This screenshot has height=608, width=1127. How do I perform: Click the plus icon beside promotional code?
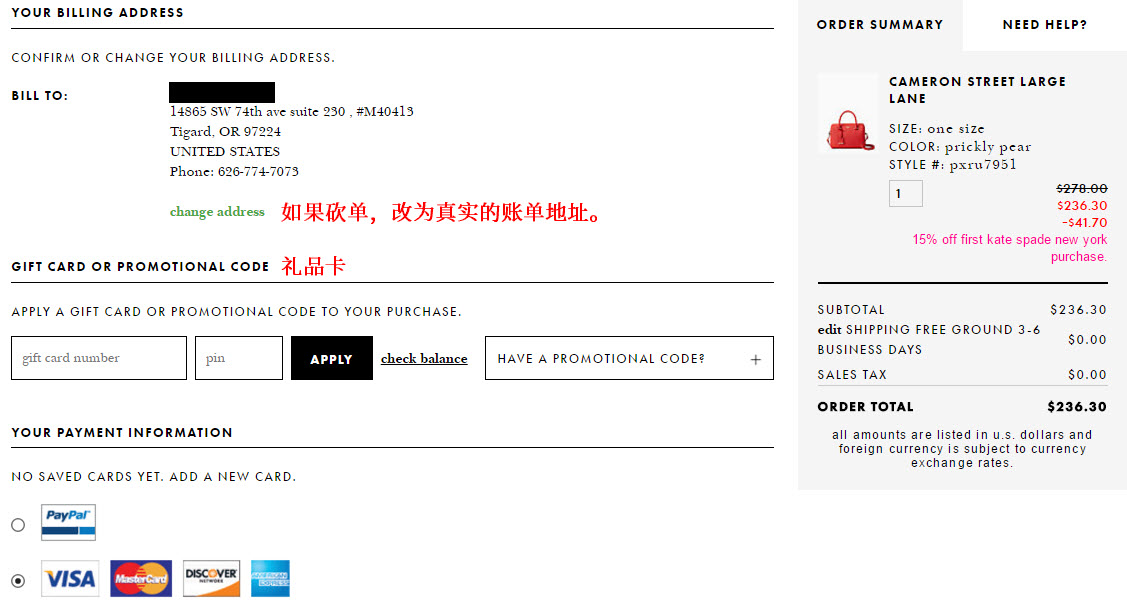755,359
